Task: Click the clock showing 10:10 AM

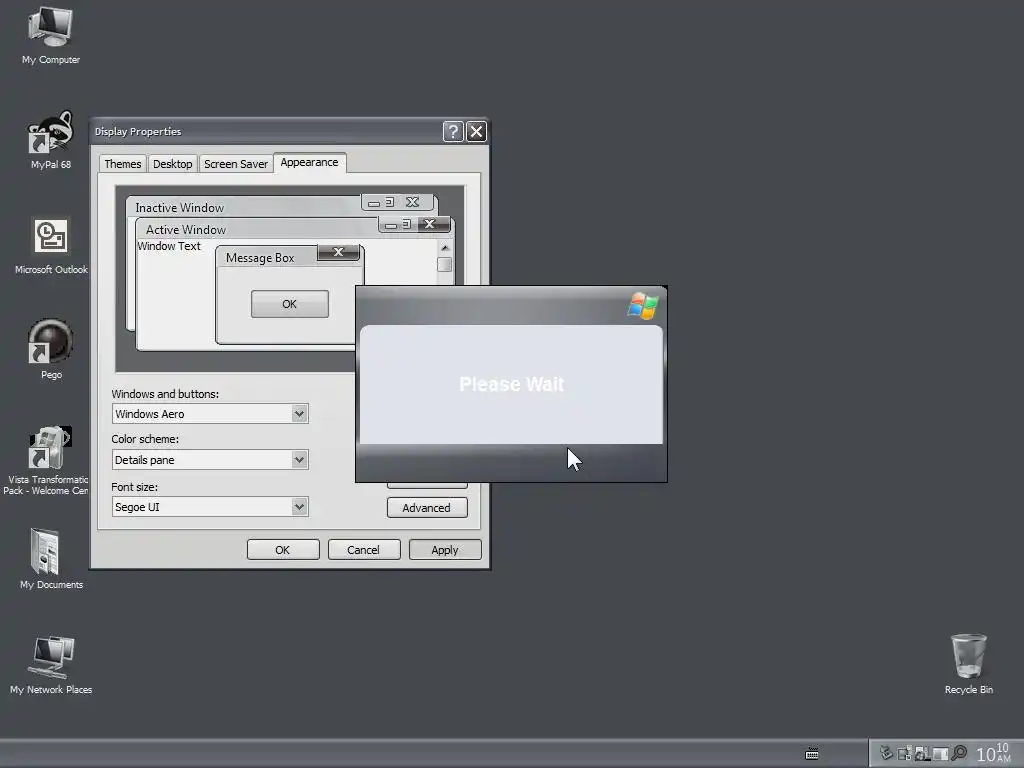Action: tap(993, 753)
